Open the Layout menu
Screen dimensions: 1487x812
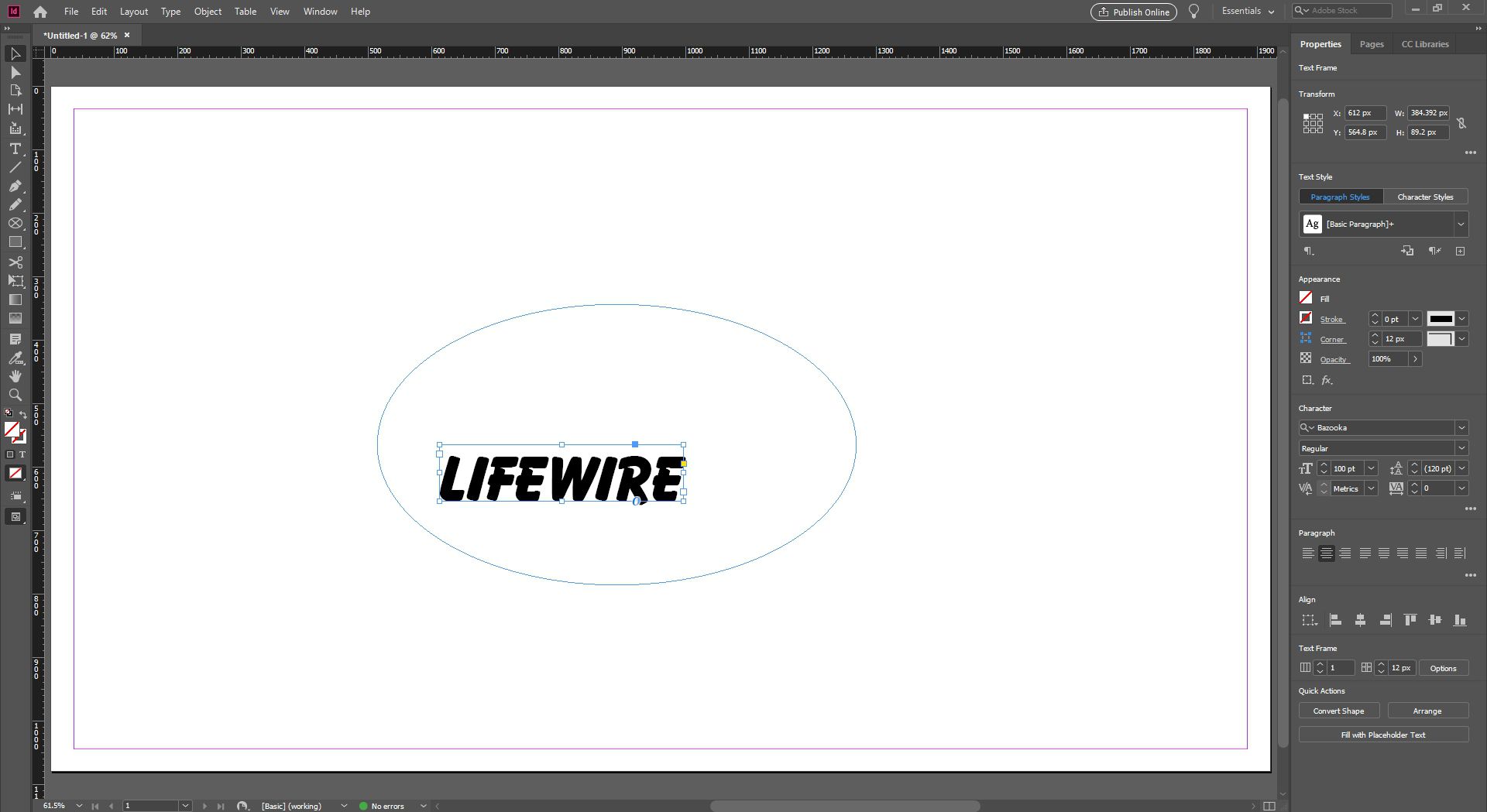(133, 12)
